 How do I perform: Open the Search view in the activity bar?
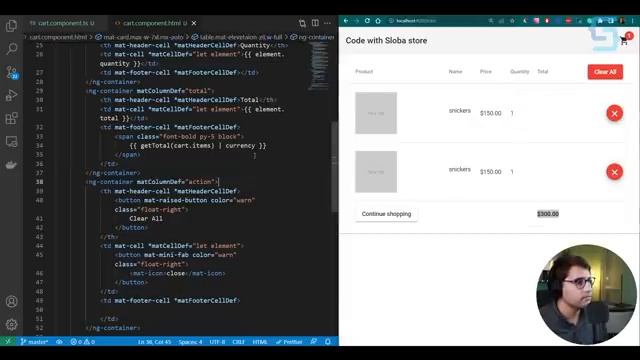[x=11, y=49]
